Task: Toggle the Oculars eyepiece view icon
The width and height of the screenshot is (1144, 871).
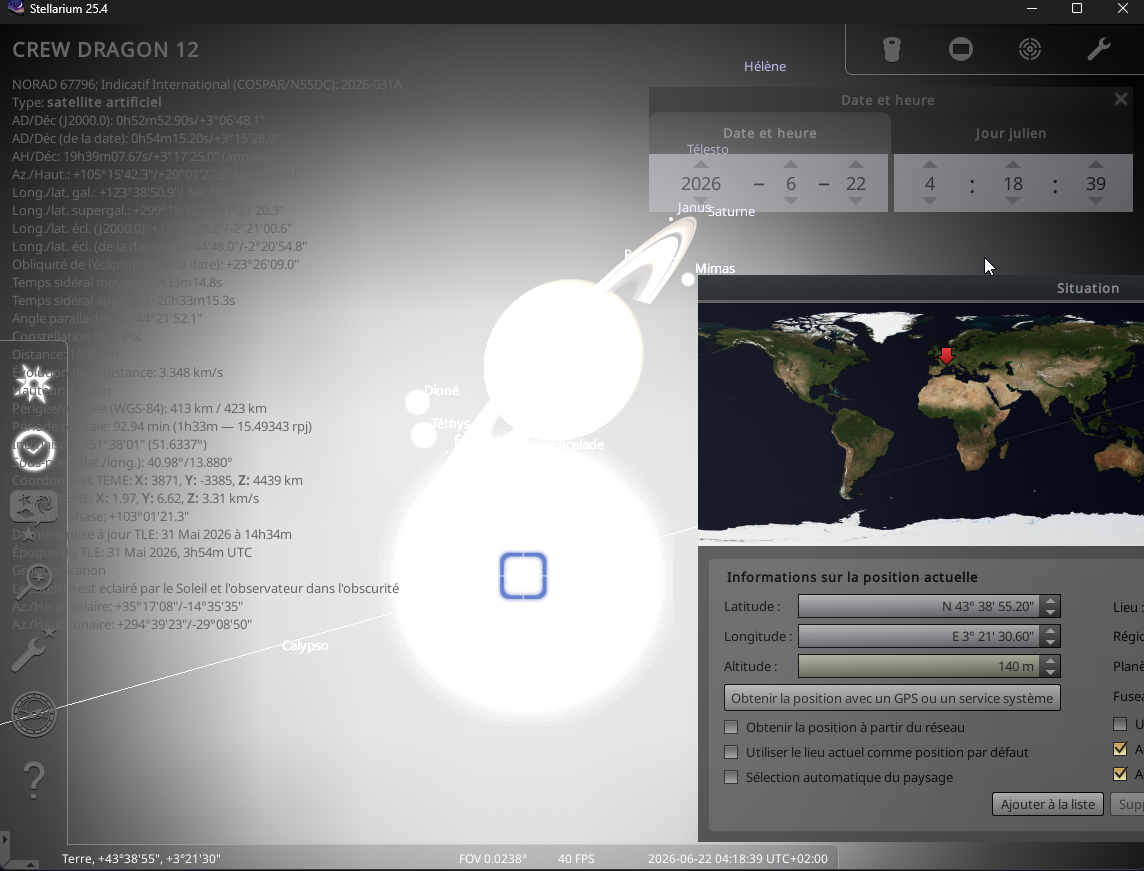Action: click(892, 50)
